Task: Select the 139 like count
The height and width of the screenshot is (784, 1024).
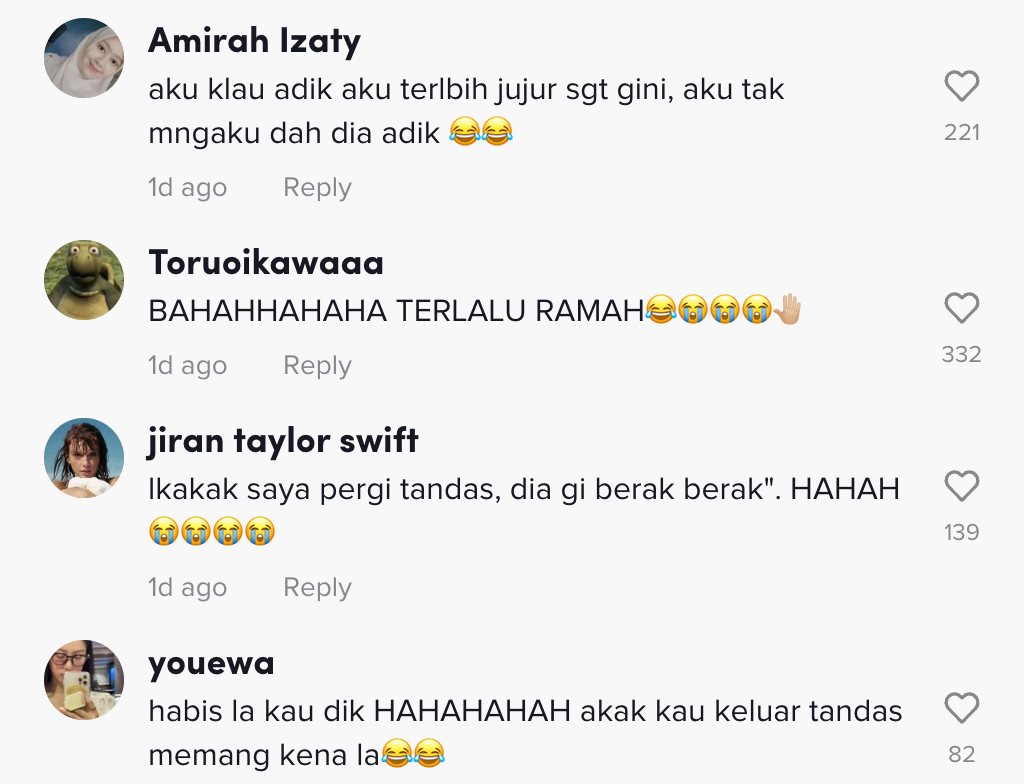Action: [961, 532]
